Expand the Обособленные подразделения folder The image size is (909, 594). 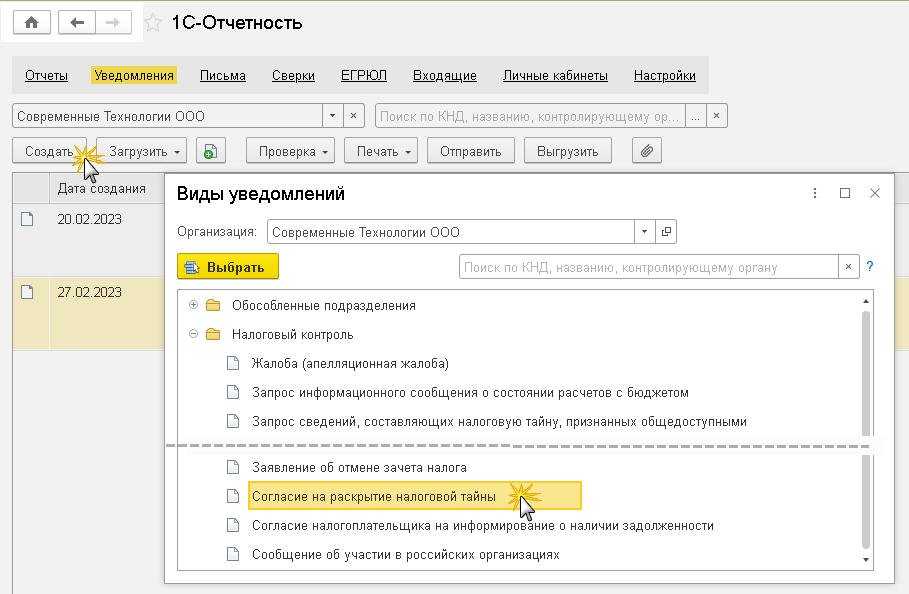[194, 305]
